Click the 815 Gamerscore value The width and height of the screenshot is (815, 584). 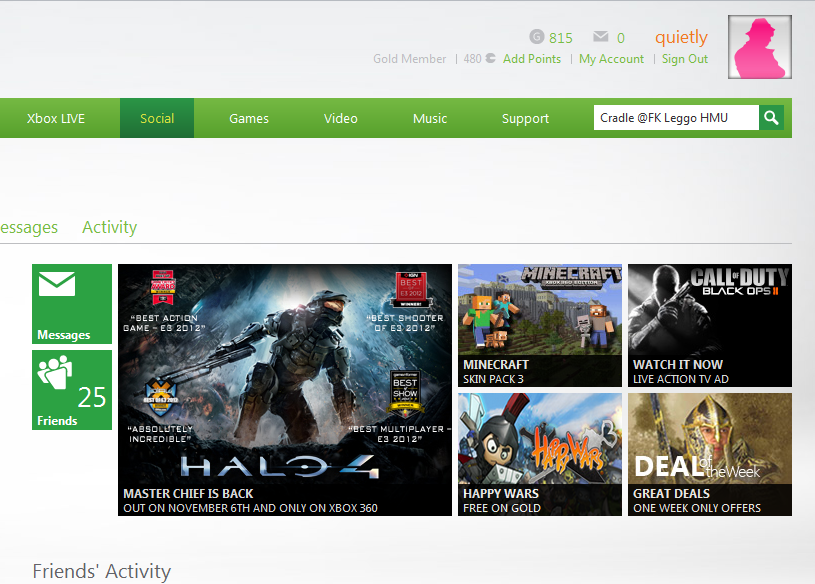click(x=561, y=38)
